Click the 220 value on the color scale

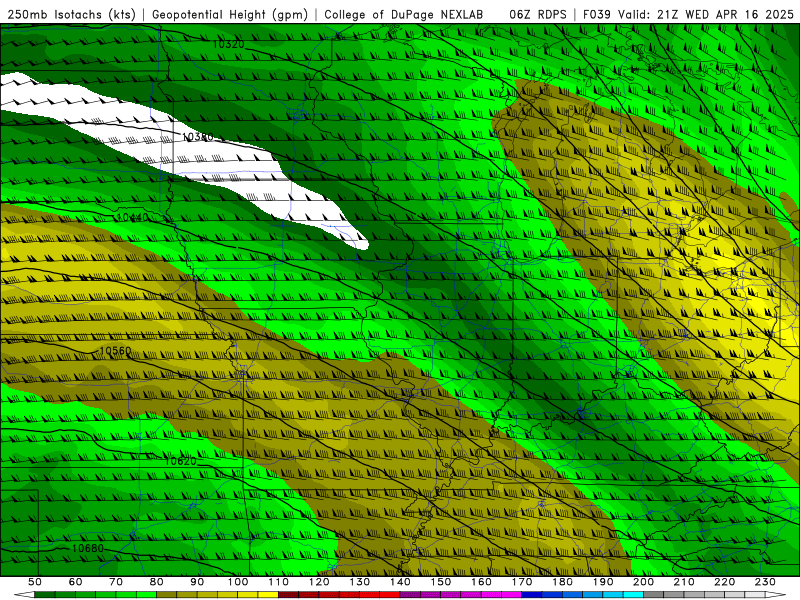click(724, 582)
